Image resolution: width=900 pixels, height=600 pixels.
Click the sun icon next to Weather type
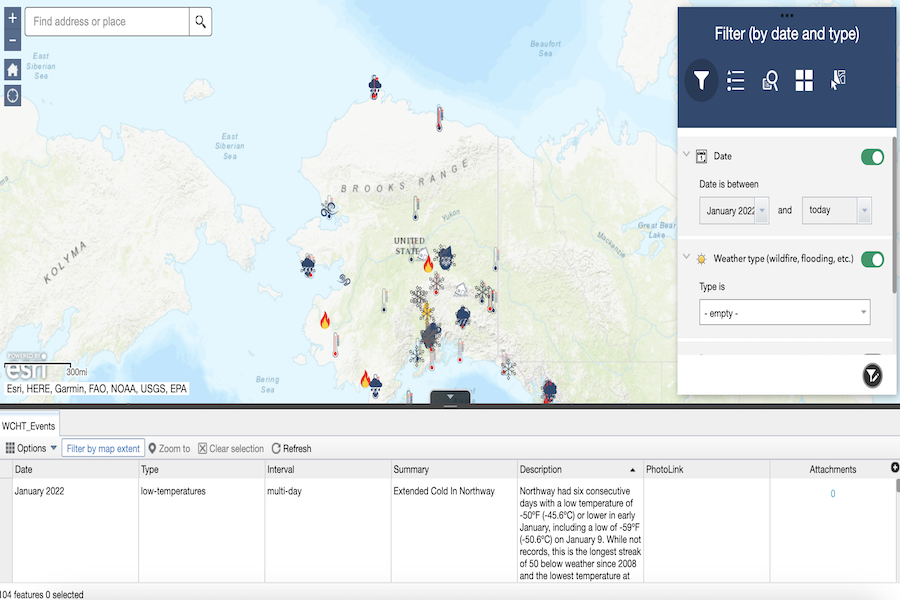click(701, 259)
